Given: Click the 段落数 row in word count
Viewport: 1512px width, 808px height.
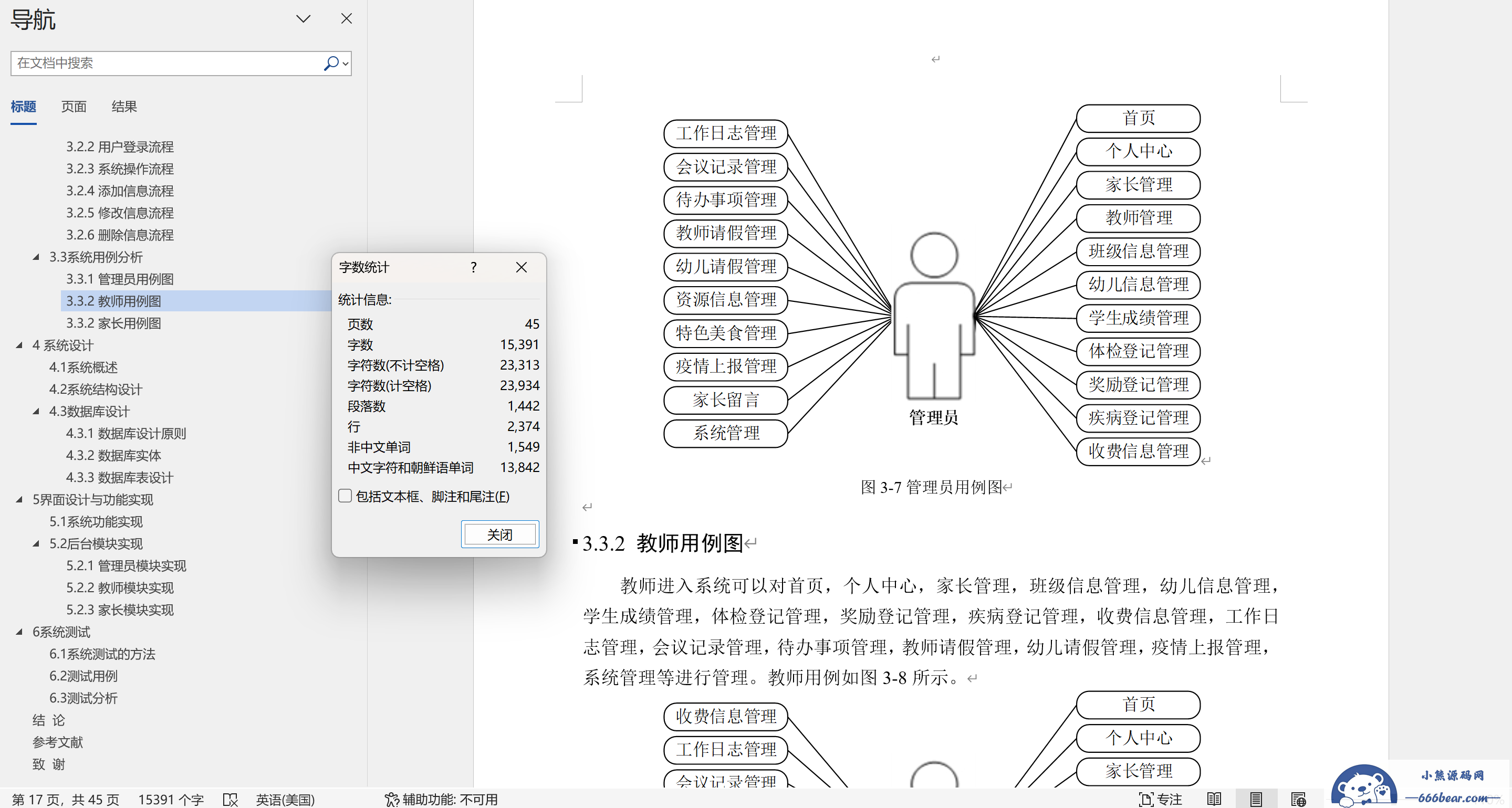Looking at the screenshot, I should click(x=443, y=406).
